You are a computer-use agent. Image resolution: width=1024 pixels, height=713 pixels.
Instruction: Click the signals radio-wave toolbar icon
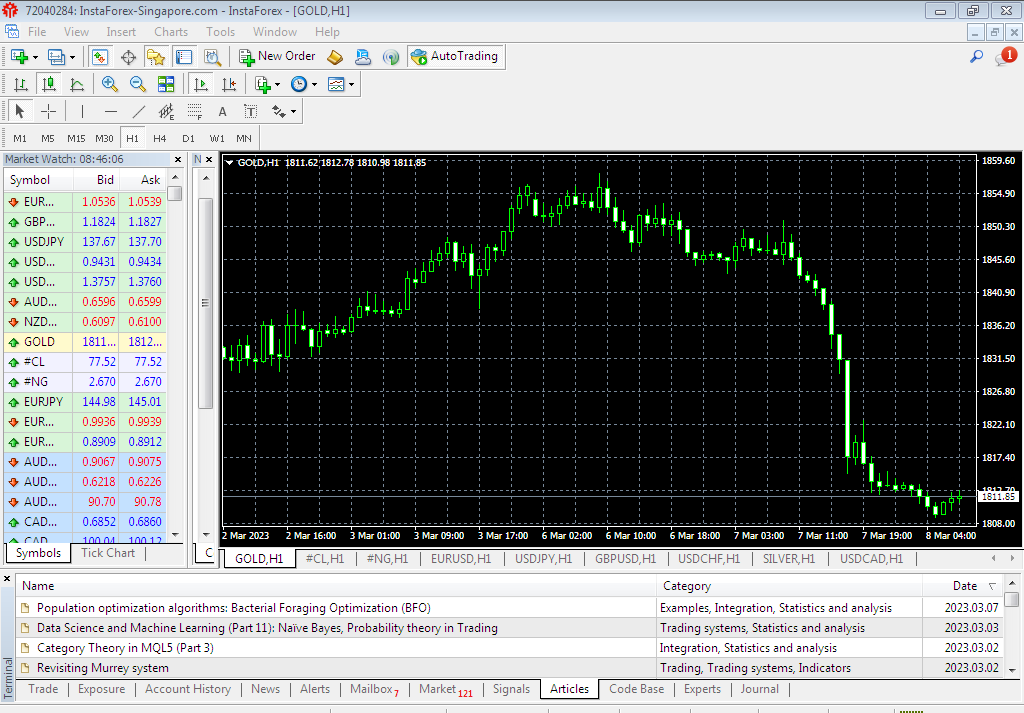point(391,57)
